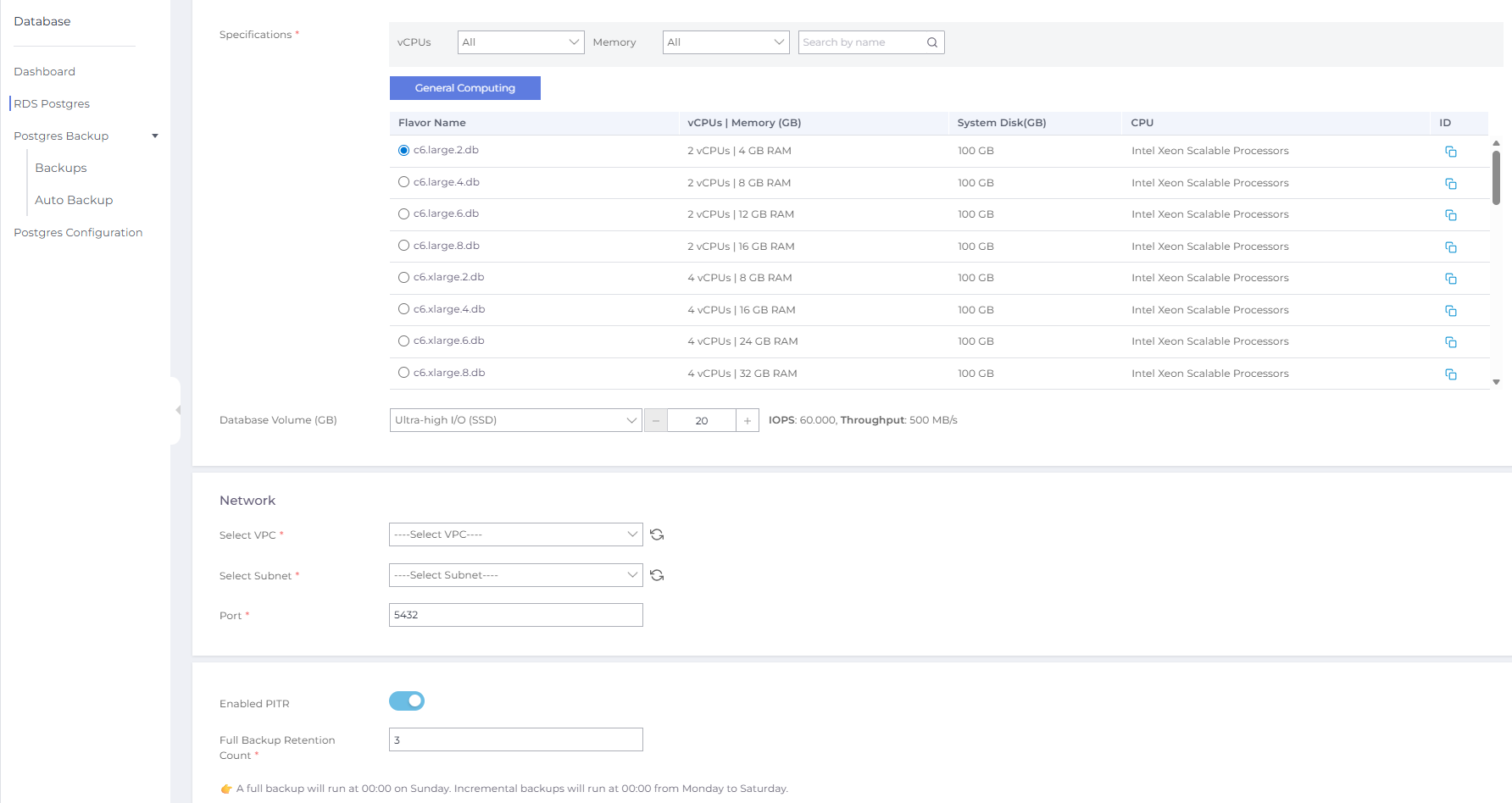Open the Auto Backup link

pos(74,201)
